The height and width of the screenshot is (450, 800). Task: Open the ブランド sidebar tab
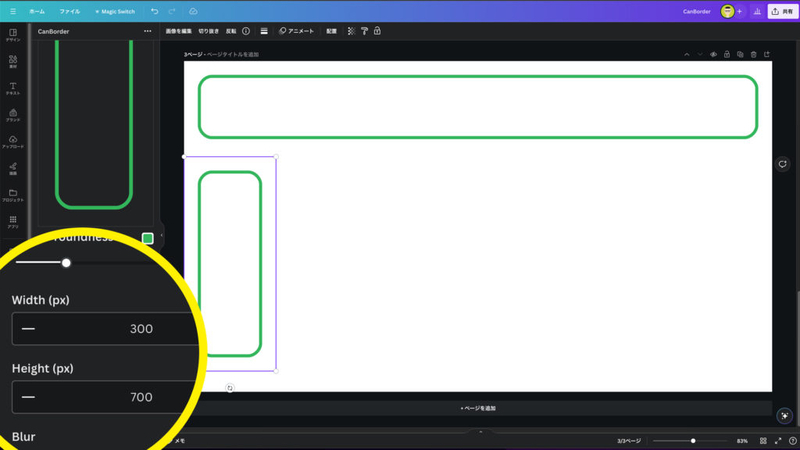pyautogui.click(x=13, y=115)
